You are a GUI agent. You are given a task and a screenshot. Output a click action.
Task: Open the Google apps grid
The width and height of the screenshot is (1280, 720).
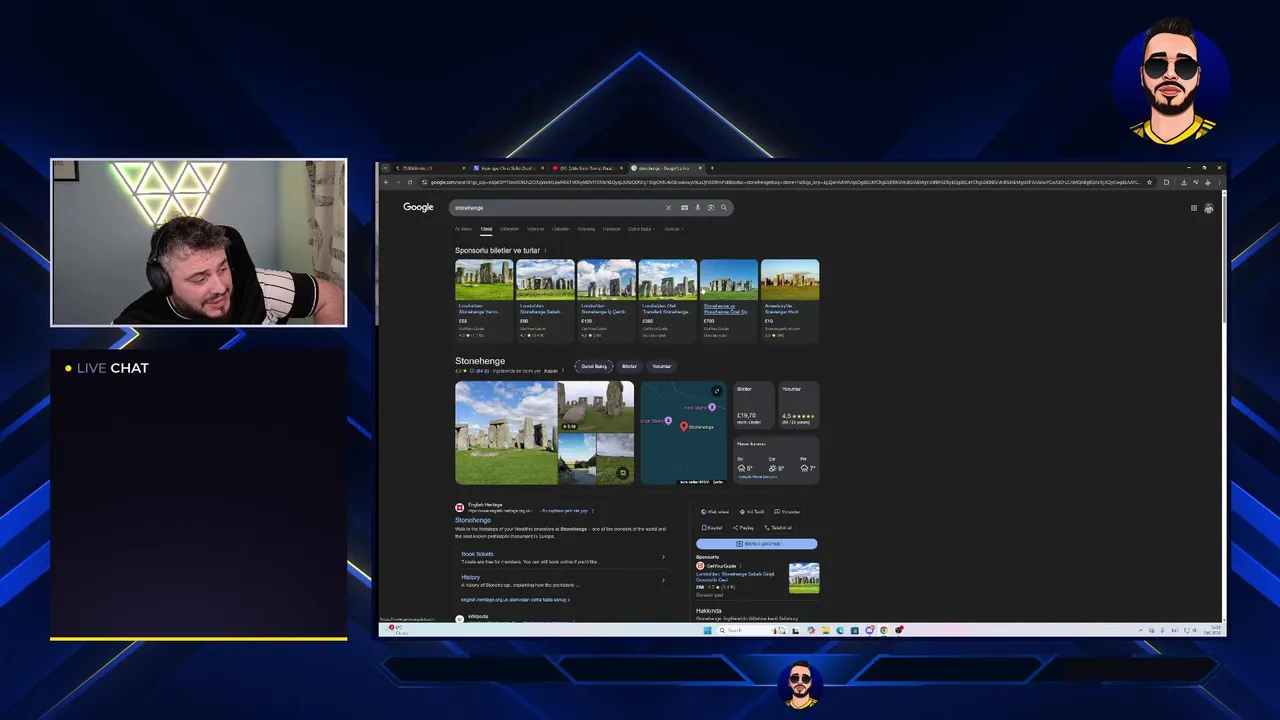click(x=1193, y=208)
